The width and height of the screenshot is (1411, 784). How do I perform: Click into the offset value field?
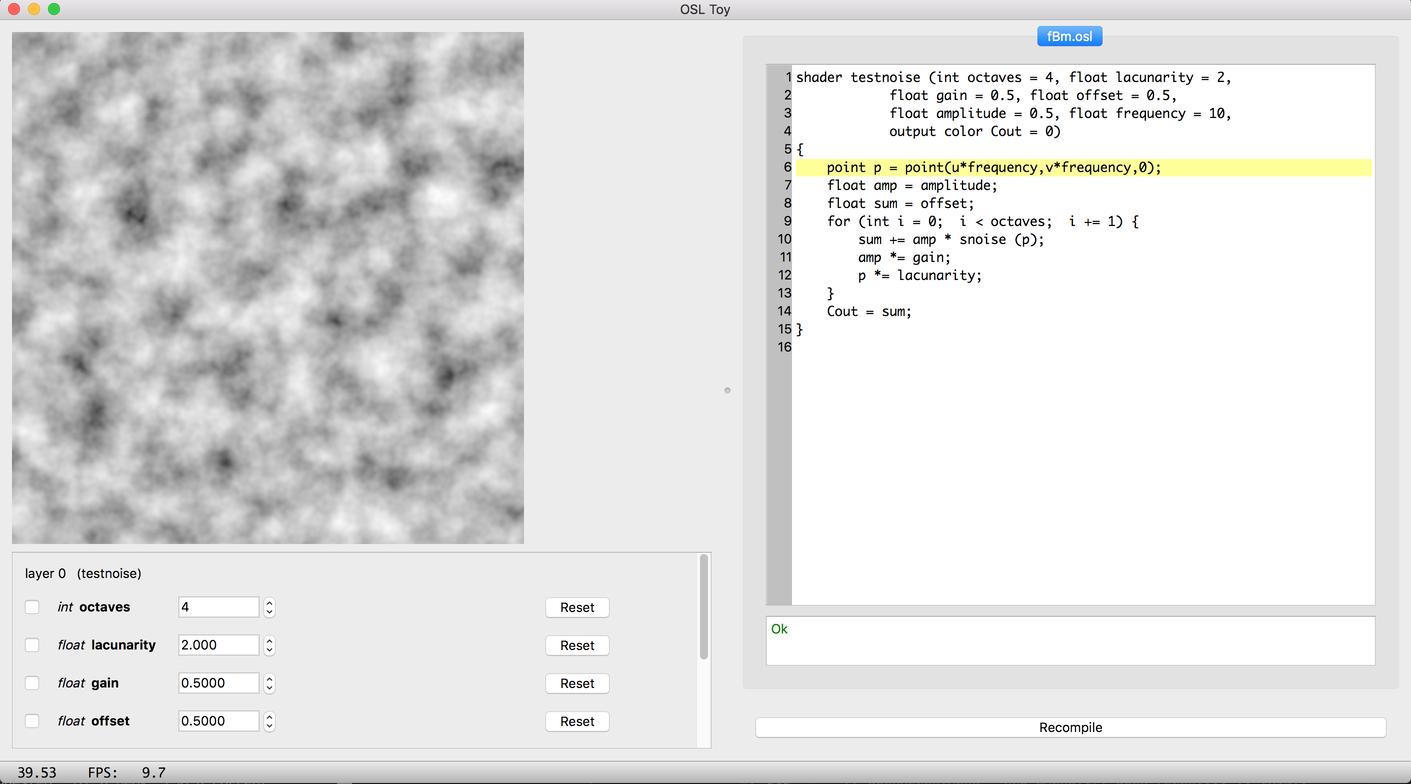(218, 721)
